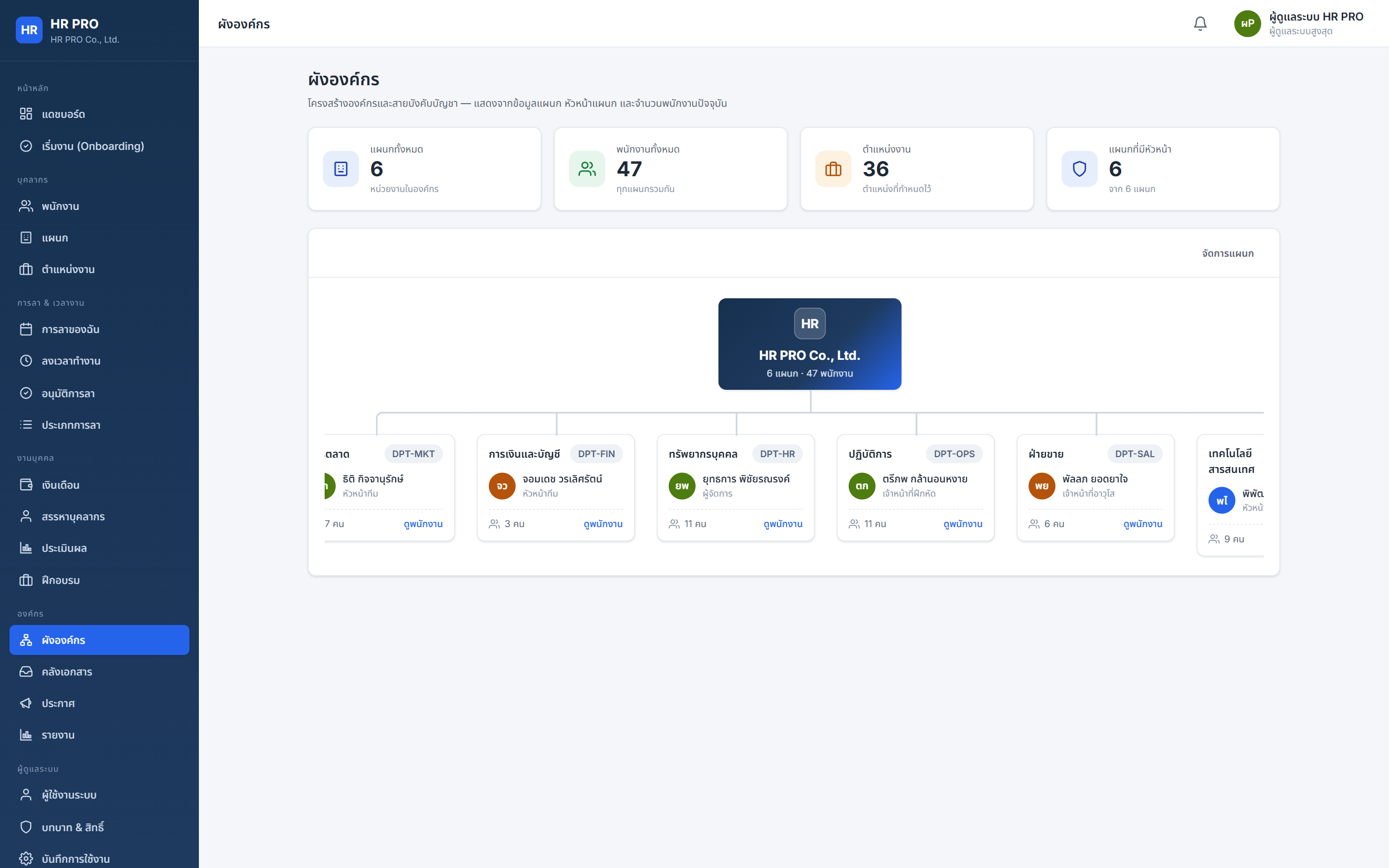Click ดูพนักงาน in ทรัพยากรบุคคล card
Viewport: 1389px width, 868px height.
click(x=783, y=523)
